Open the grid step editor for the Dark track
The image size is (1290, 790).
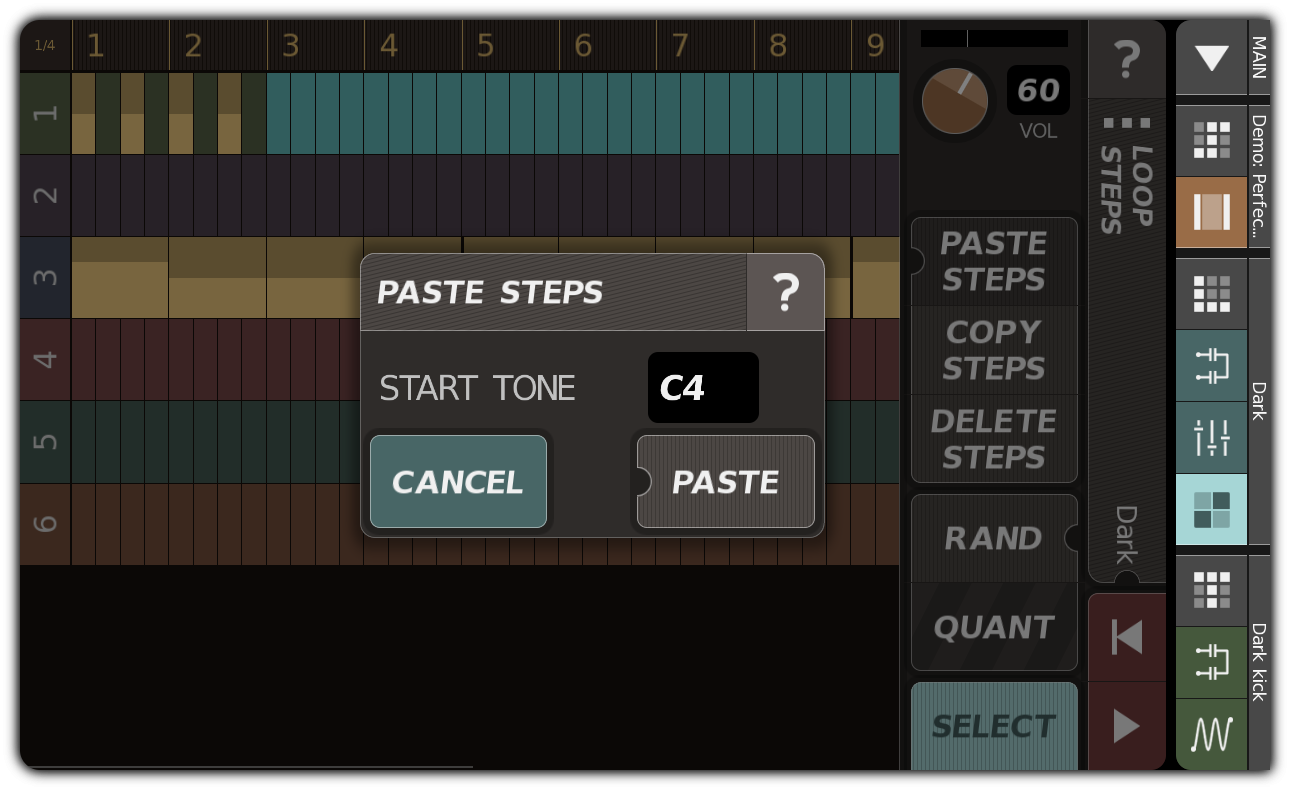(x=1211, y=292)
